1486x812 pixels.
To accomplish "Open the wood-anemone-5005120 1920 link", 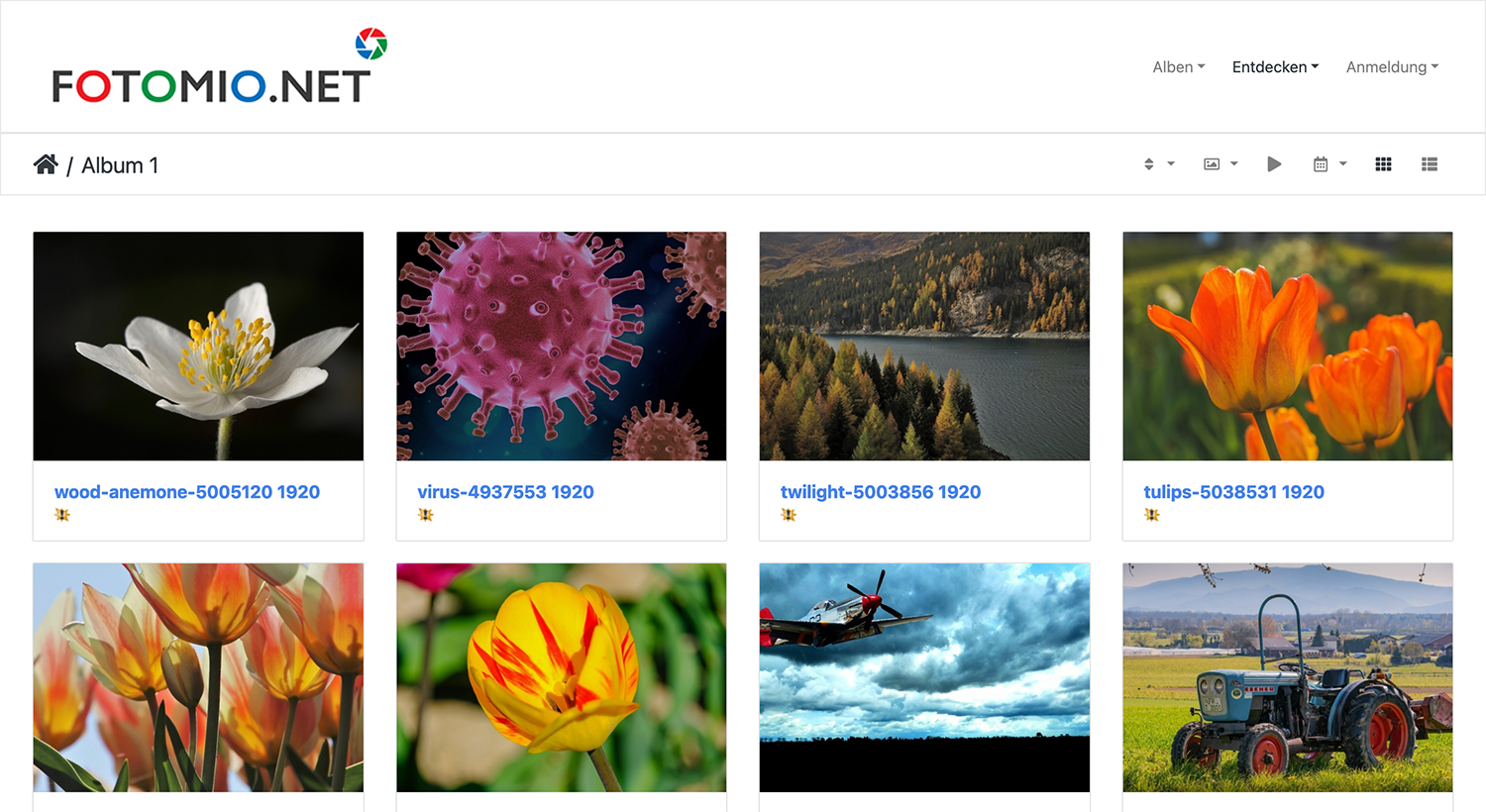I will 187,492.
